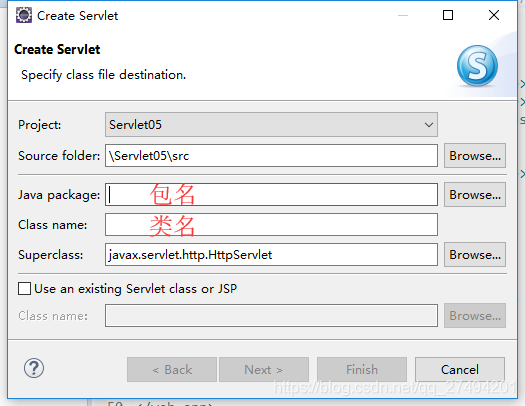The image size is (525, 406).
Task: Click the blue Servlet S logo
Action: click(477, 66)
